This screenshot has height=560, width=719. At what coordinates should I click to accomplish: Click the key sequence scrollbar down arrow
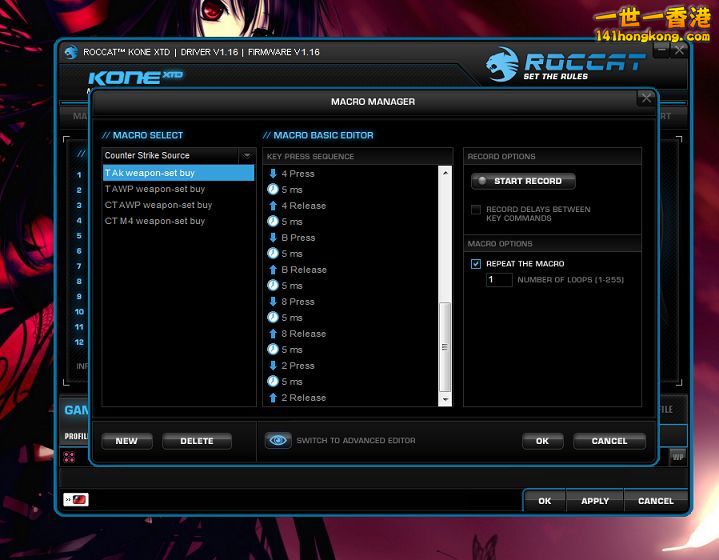click(x=445, y=399)
